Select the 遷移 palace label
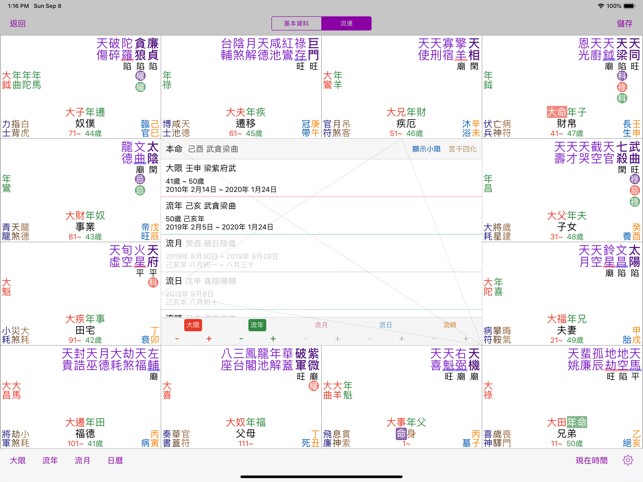 [245, 123]
